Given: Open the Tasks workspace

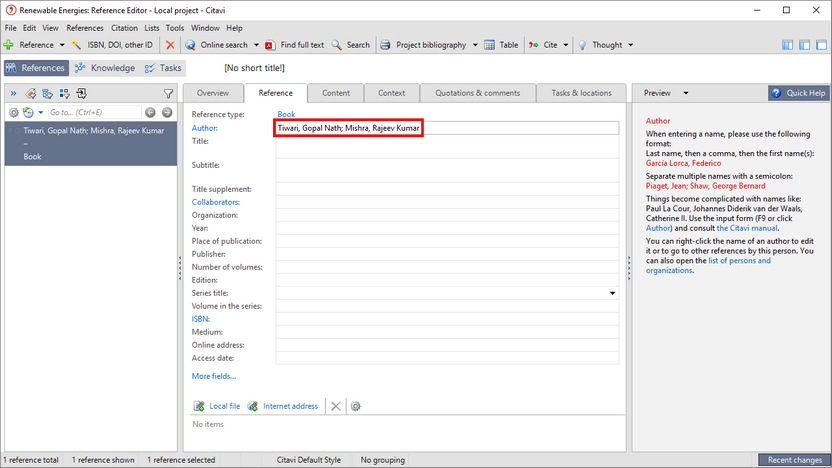Looking at the screenshot, I should 163,68.
